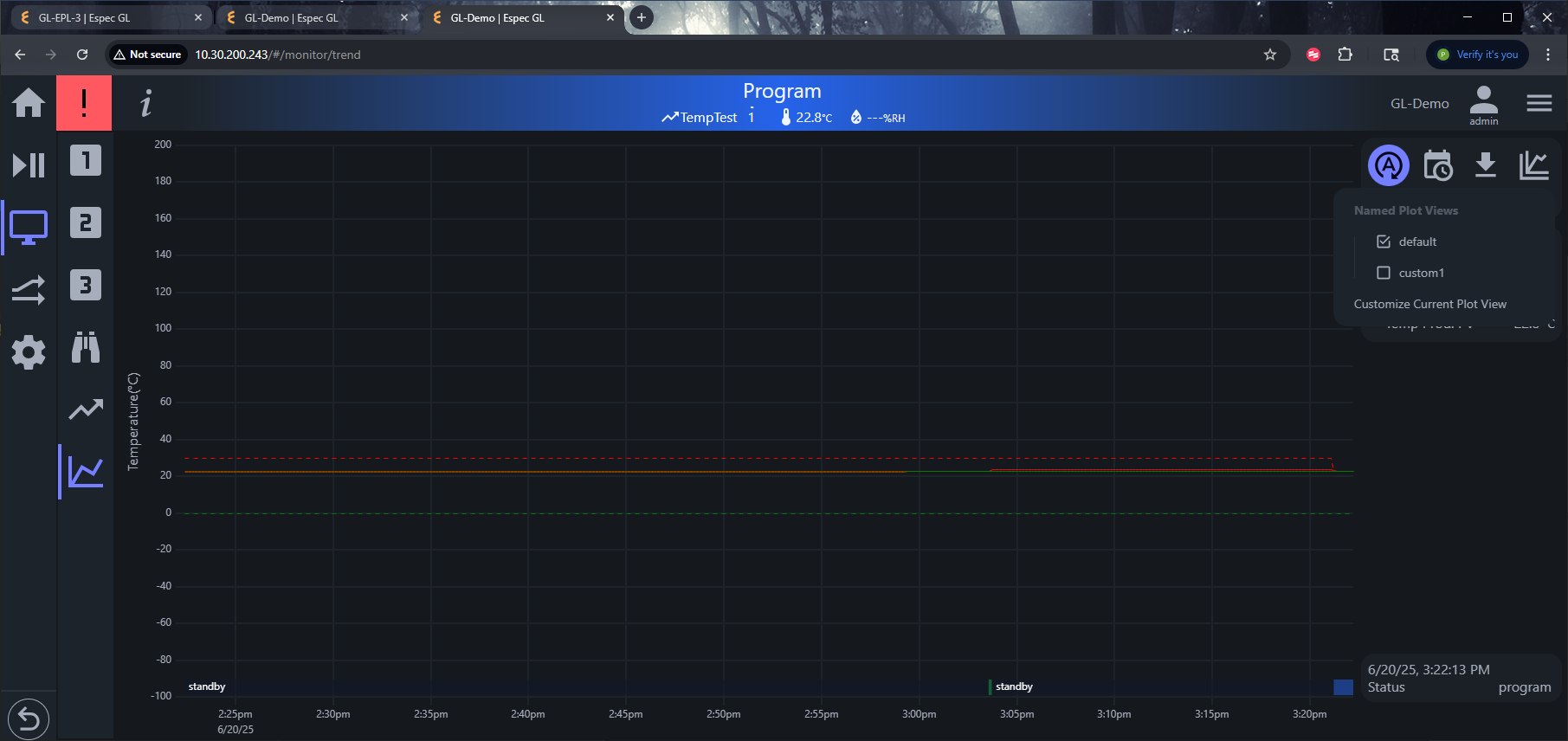Screen dimensions: 1568x741
Task: Go back in browser history
Action: 20,55
